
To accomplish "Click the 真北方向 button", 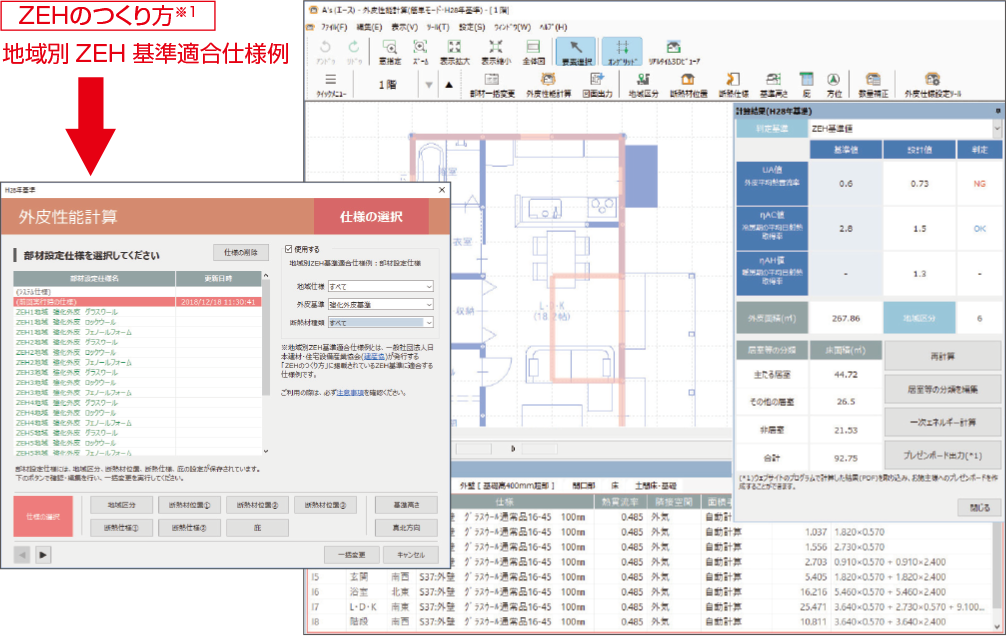I will (406, 528).
